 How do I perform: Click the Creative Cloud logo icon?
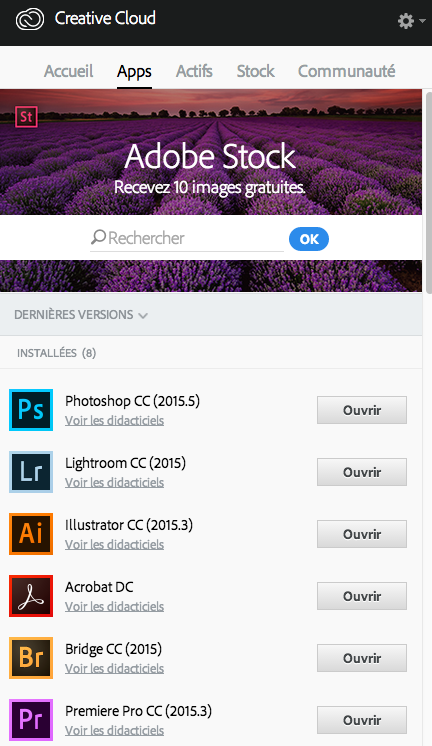point(29,20)
